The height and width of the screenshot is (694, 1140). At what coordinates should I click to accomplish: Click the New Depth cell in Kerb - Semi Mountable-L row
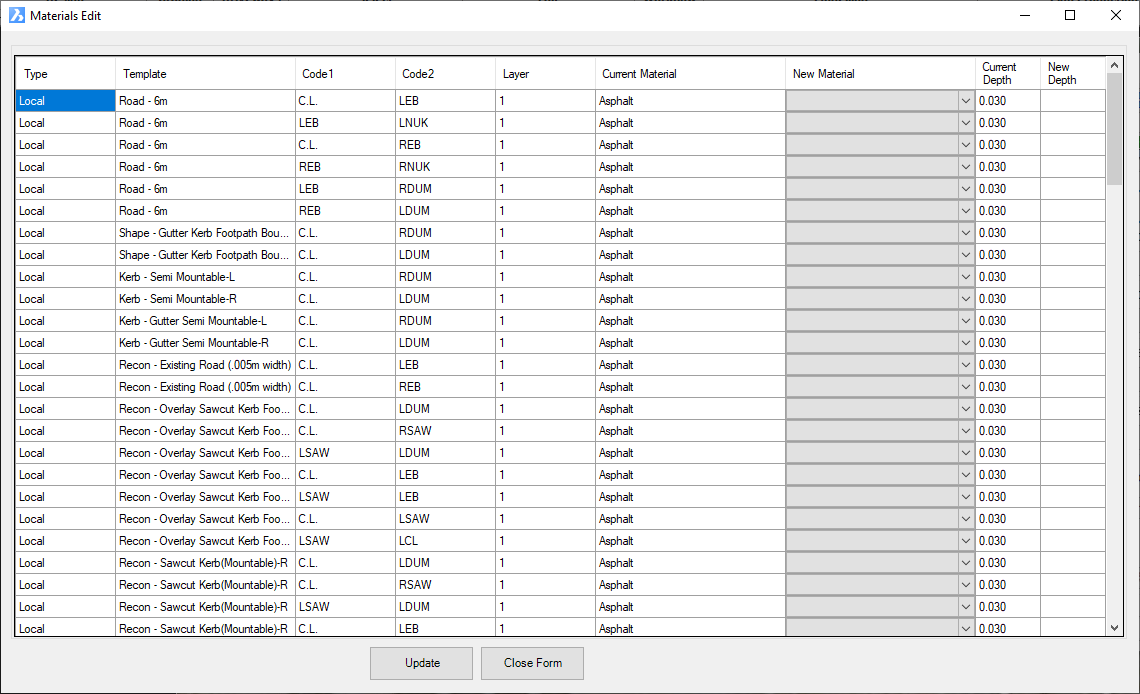click(1072, 277)
